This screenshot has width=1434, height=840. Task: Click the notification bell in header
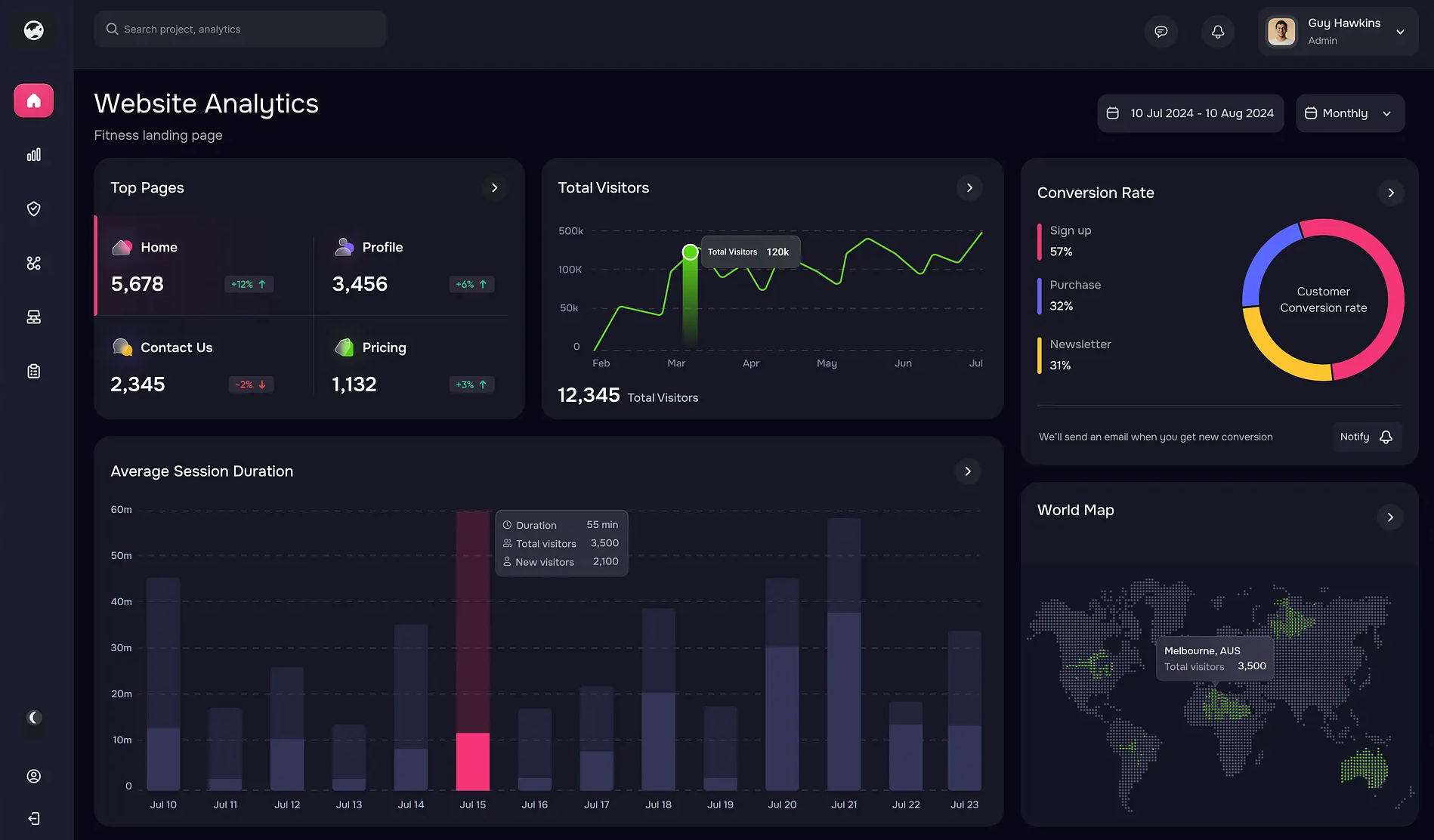1217,32
